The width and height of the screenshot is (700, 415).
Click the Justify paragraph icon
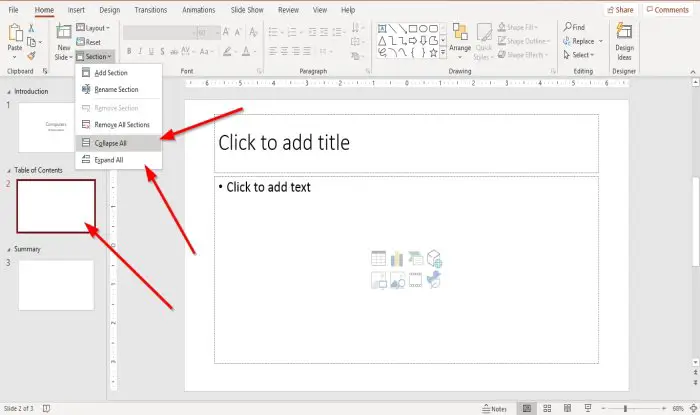coord(307,52)
